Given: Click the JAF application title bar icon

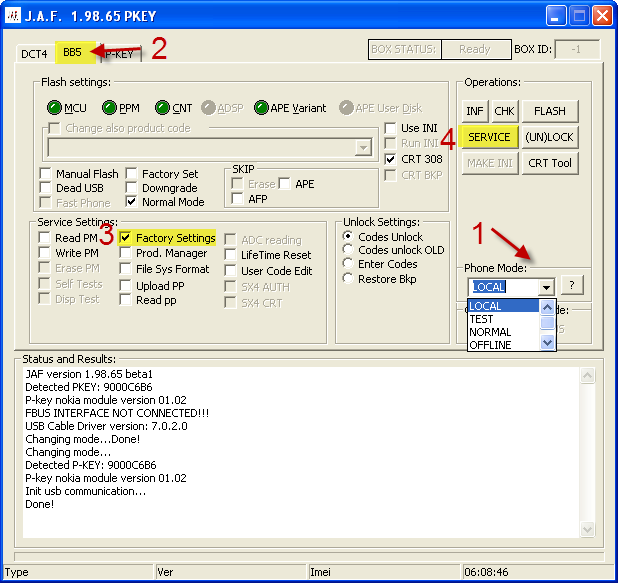Looking at the screenshot, I should (x=13, y=16).
